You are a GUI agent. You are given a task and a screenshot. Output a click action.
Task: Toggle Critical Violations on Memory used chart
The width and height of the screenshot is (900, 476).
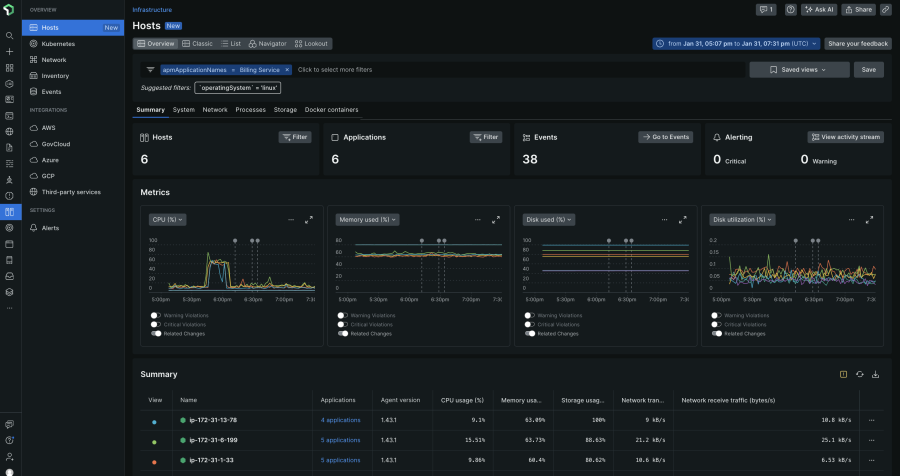[342, 324]
